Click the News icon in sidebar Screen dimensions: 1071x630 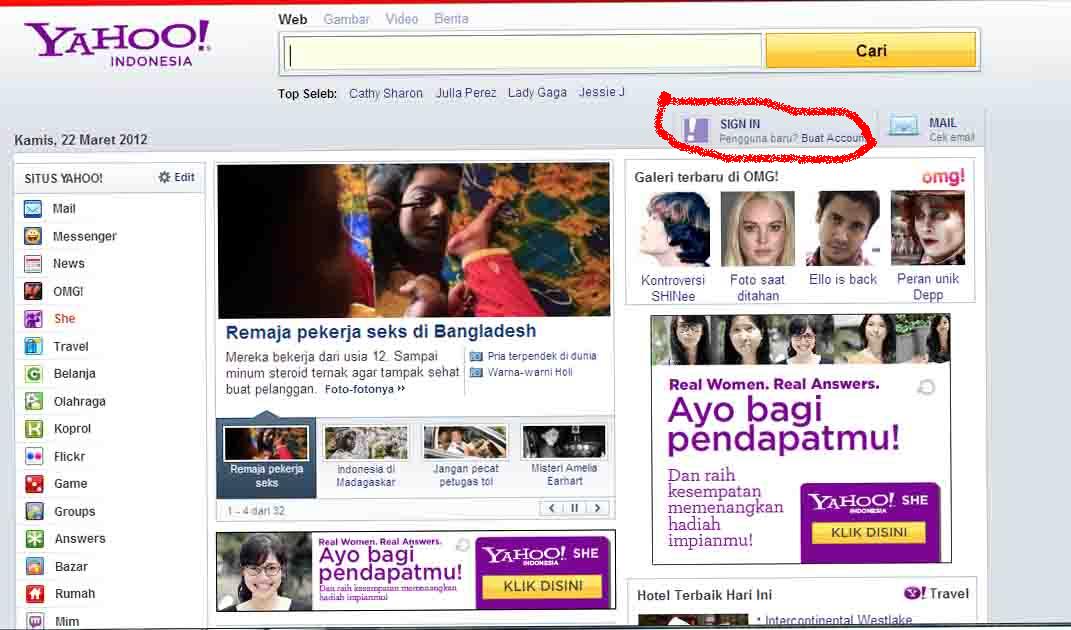click(x=33, y=263)
